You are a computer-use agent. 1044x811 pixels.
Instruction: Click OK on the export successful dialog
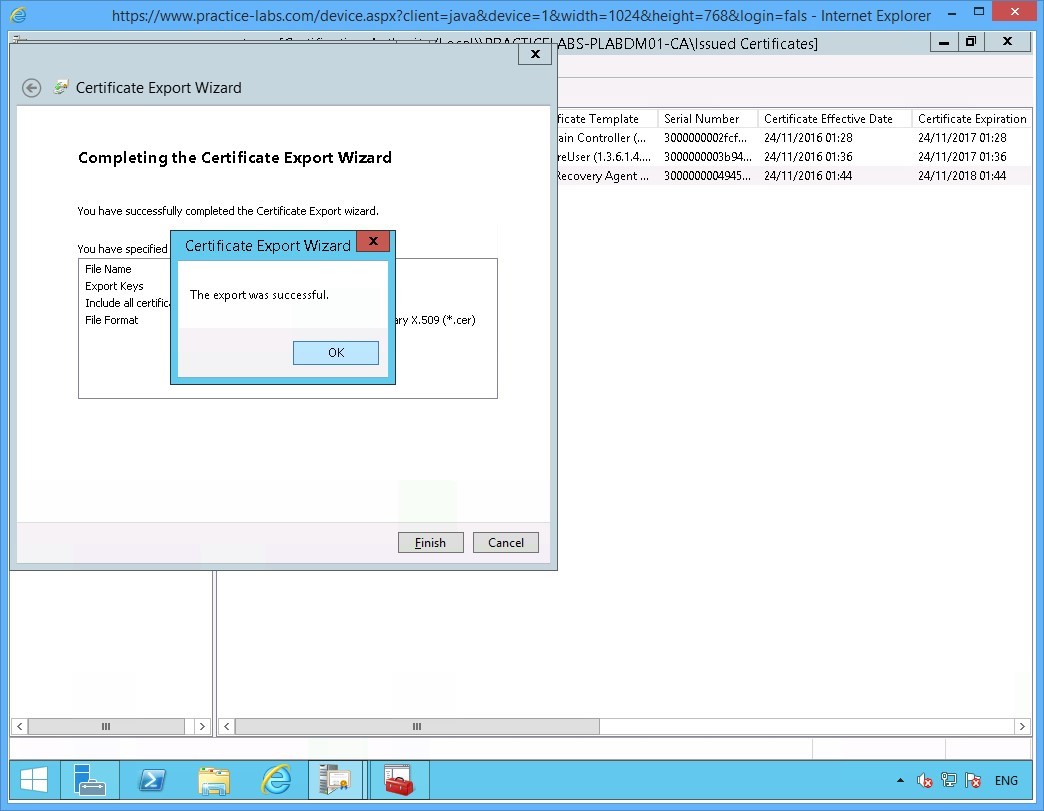point(335,352)
